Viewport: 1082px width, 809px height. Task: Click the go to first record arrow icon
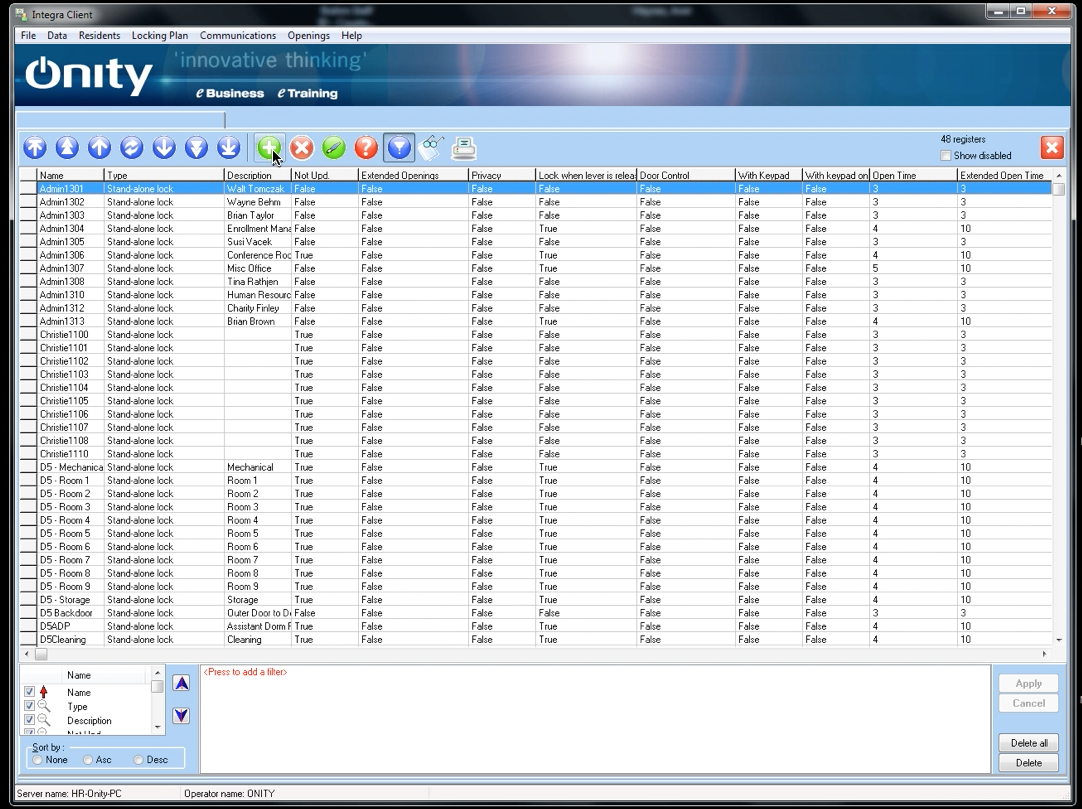tap(35, 148)
